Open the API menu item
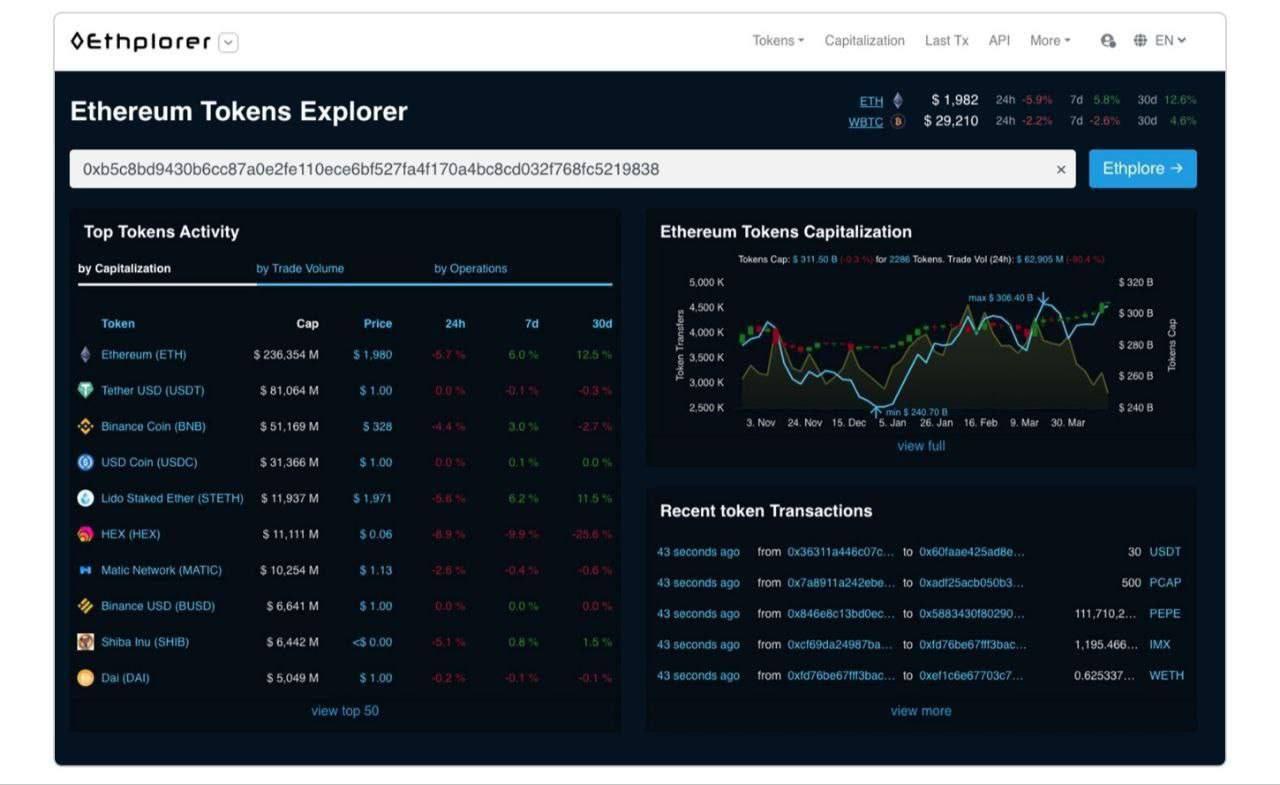Image resolution: width=1280 pixels, height=785 pixels. tap(999, 41)
